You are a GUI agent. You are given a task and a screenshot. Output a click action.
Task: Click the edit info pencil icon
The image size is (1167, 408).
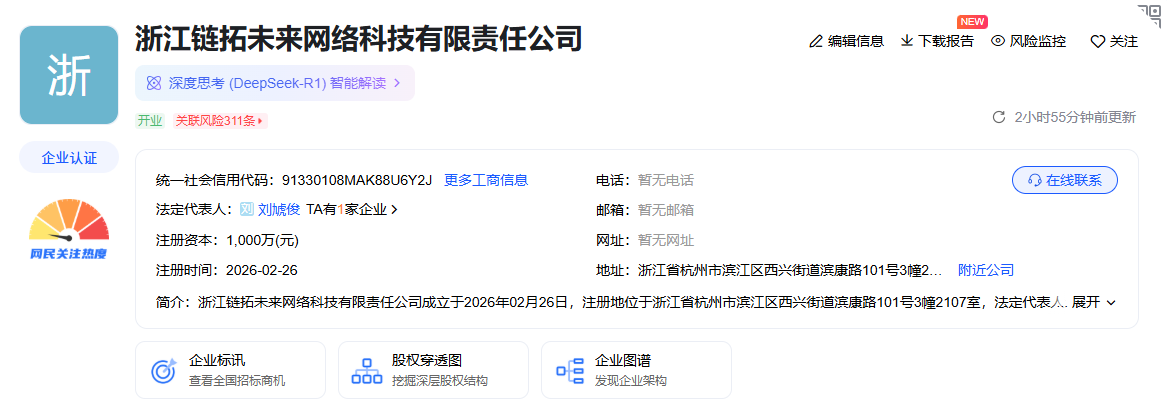816,41
